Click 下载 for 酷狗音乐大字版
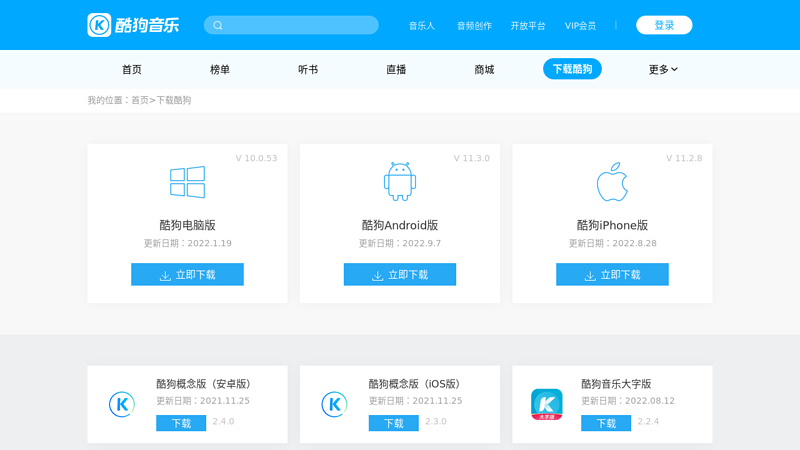 coord(606,423)
